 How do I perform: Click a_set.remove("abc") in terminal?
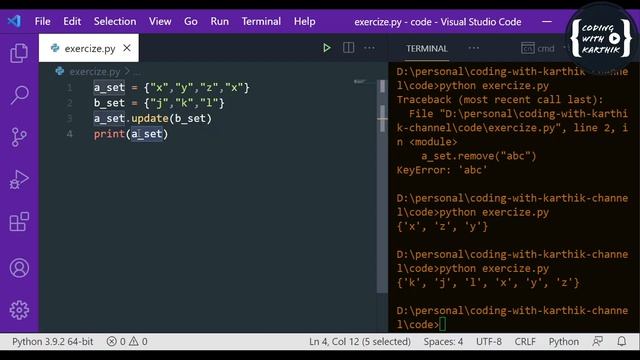(478, 156)
